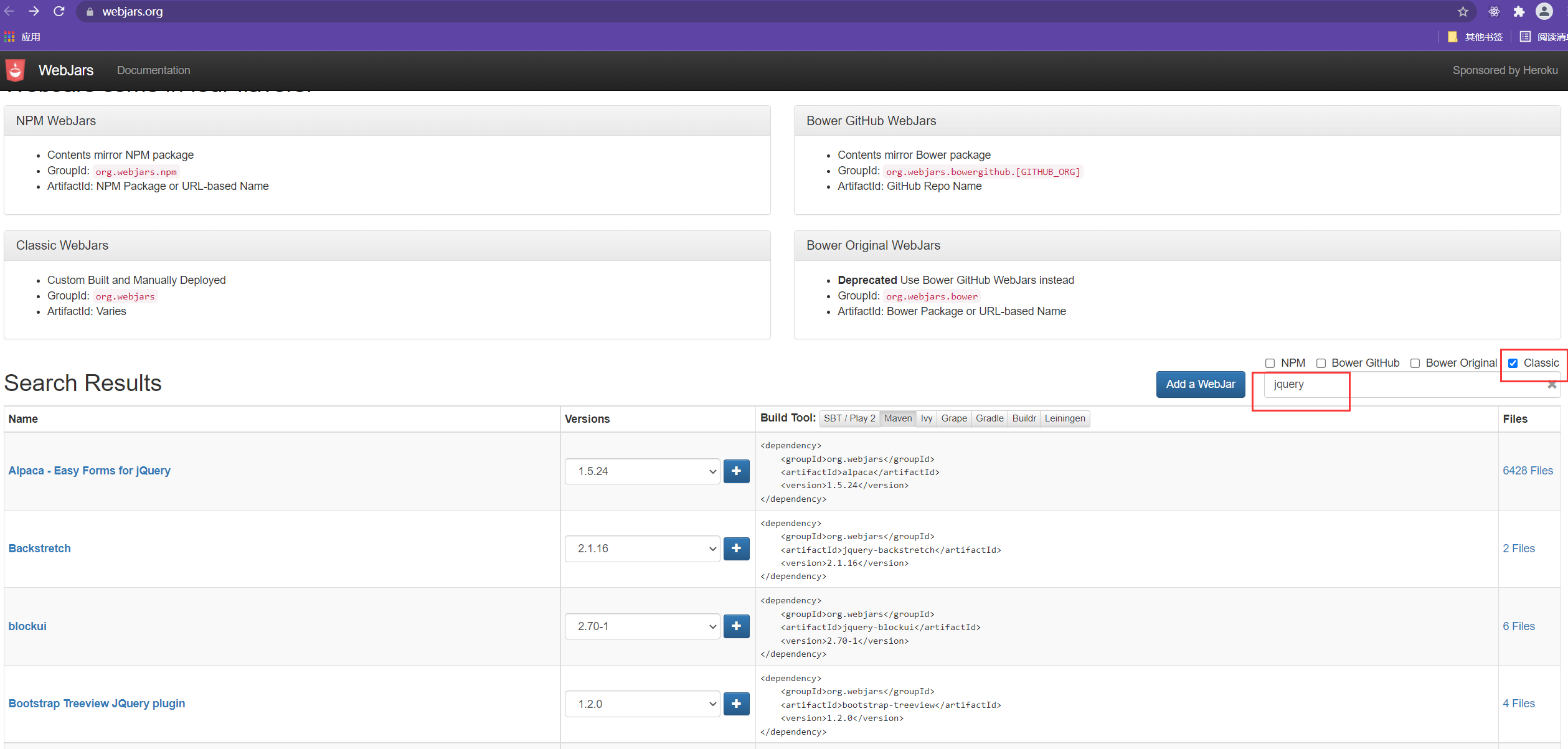
Task: Reload the page with refresh icon
Action: click(x=59, y=11)
